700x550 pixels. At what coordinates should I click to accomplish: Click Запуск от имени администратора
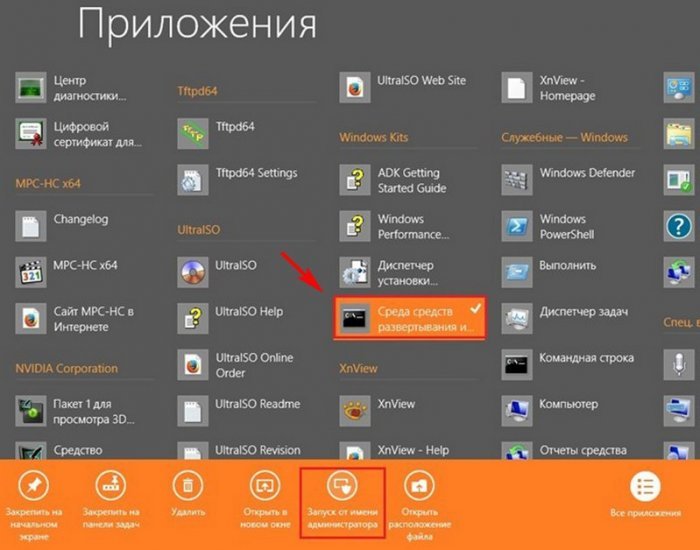point(342,502)
